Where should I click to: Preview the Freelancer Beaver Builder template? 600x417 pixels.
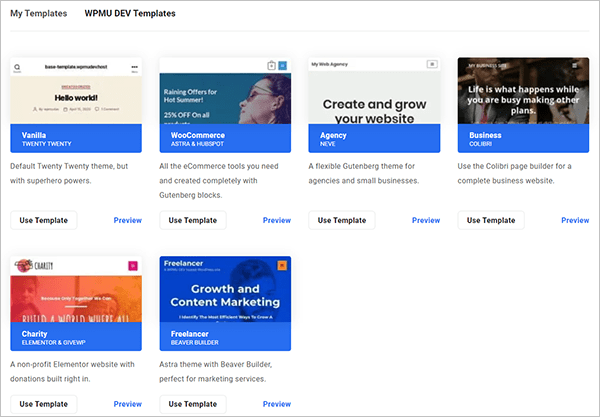(x=277, y=404)
